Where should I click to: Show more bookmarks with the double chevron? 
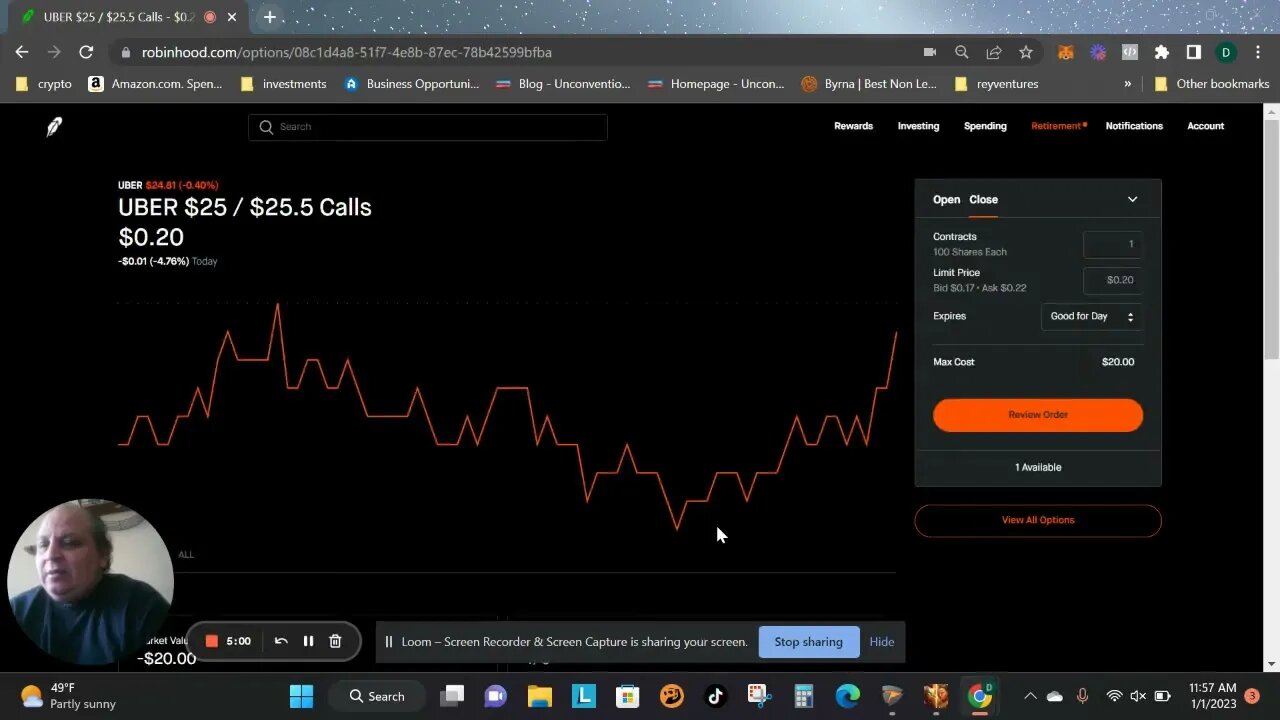1128,84
